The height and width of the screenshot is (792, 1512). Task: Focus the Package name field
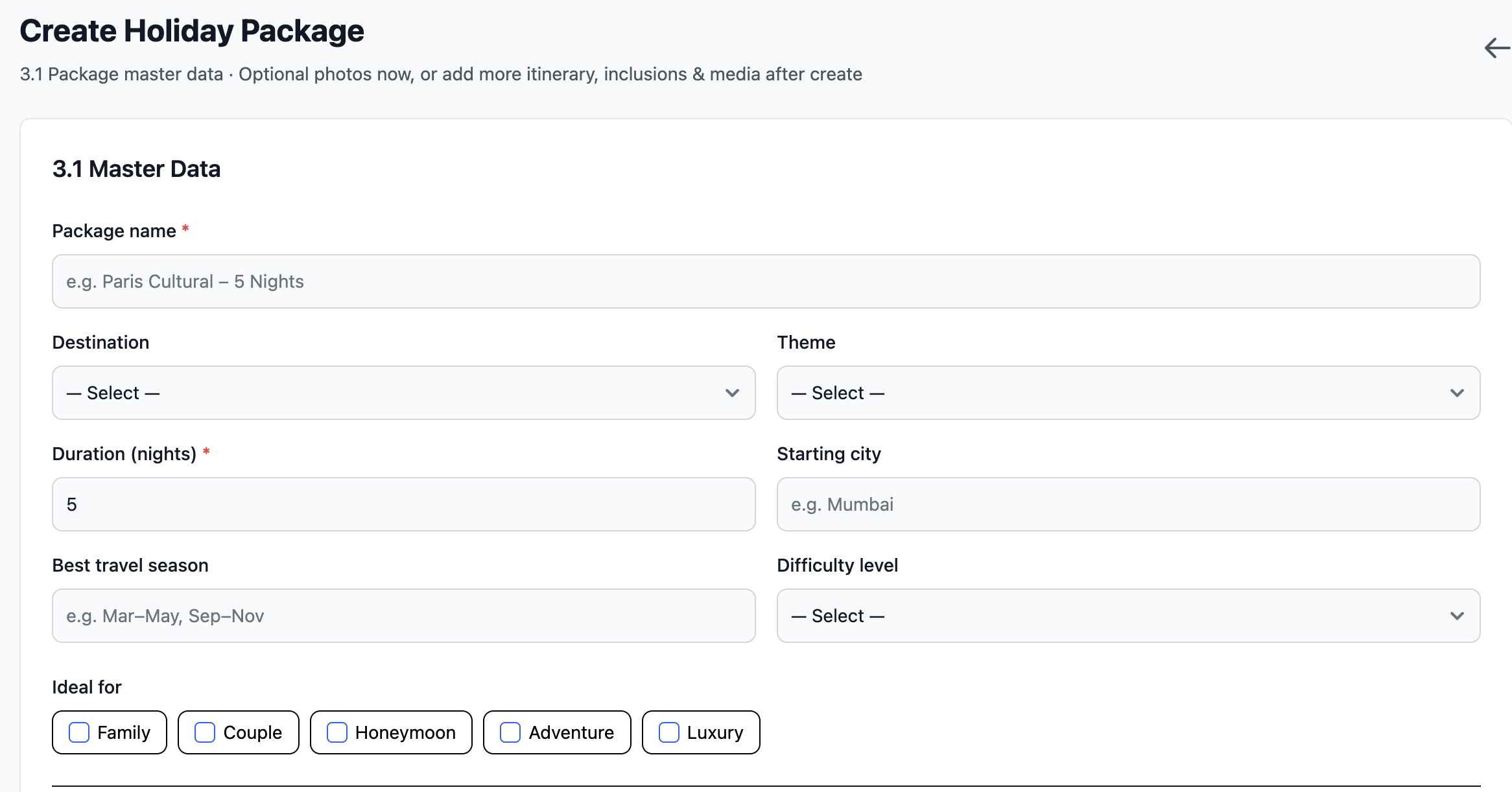pos(765,281)
